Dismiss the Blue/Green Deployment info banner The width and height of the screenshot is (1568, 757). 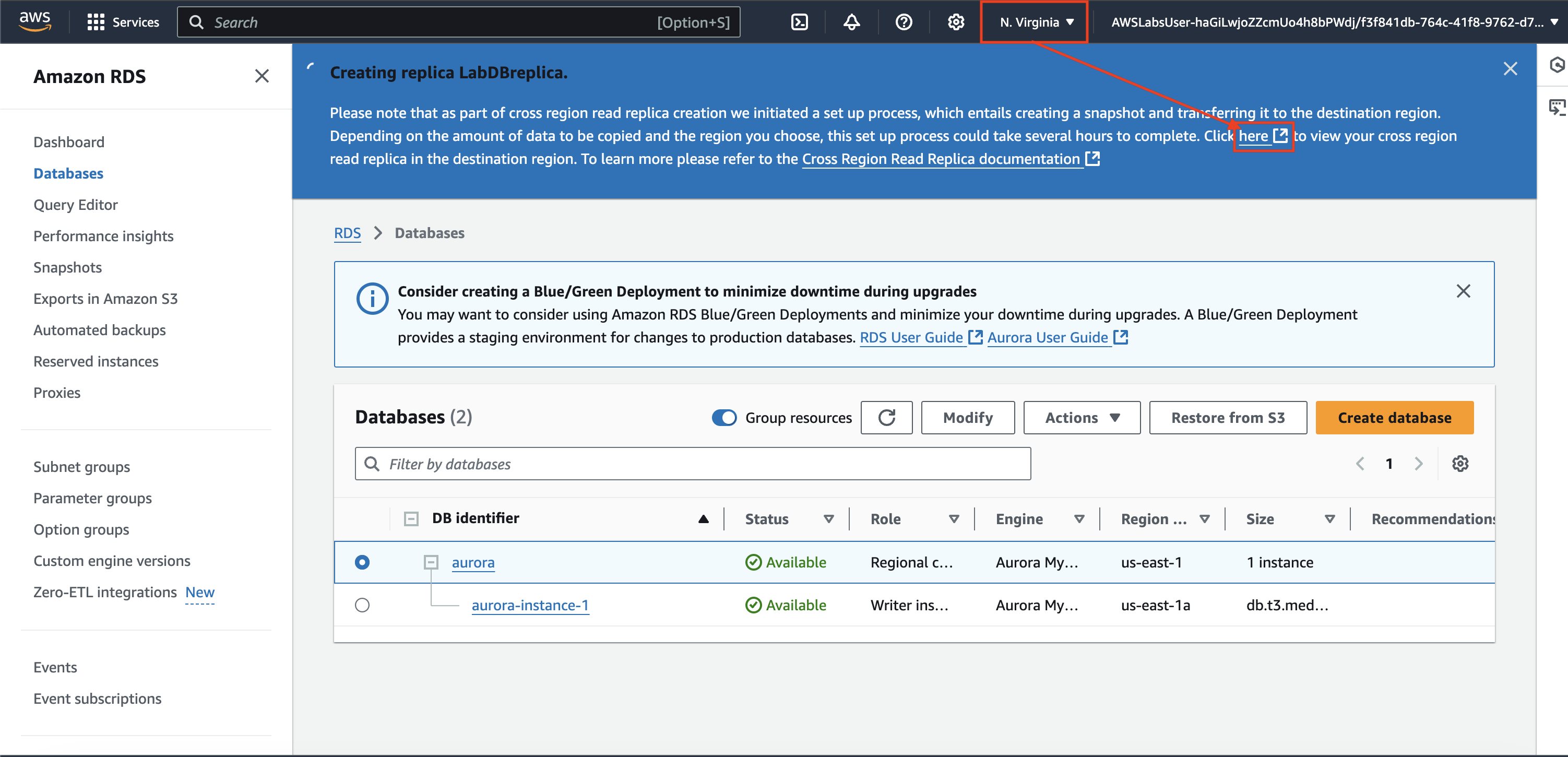click(1463, 291)
